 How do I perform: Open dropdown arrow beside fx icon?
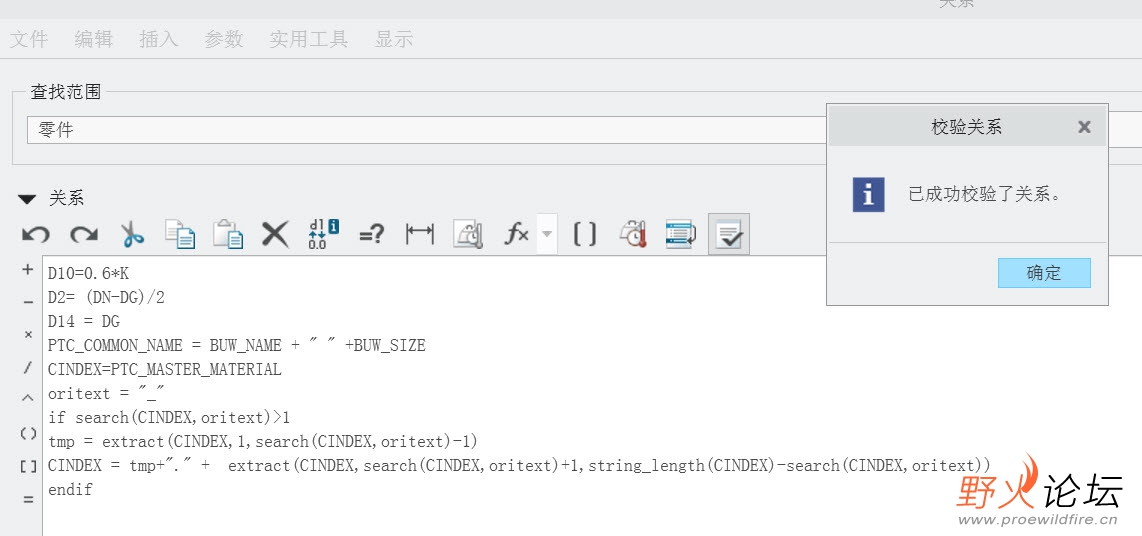point(547,234)
